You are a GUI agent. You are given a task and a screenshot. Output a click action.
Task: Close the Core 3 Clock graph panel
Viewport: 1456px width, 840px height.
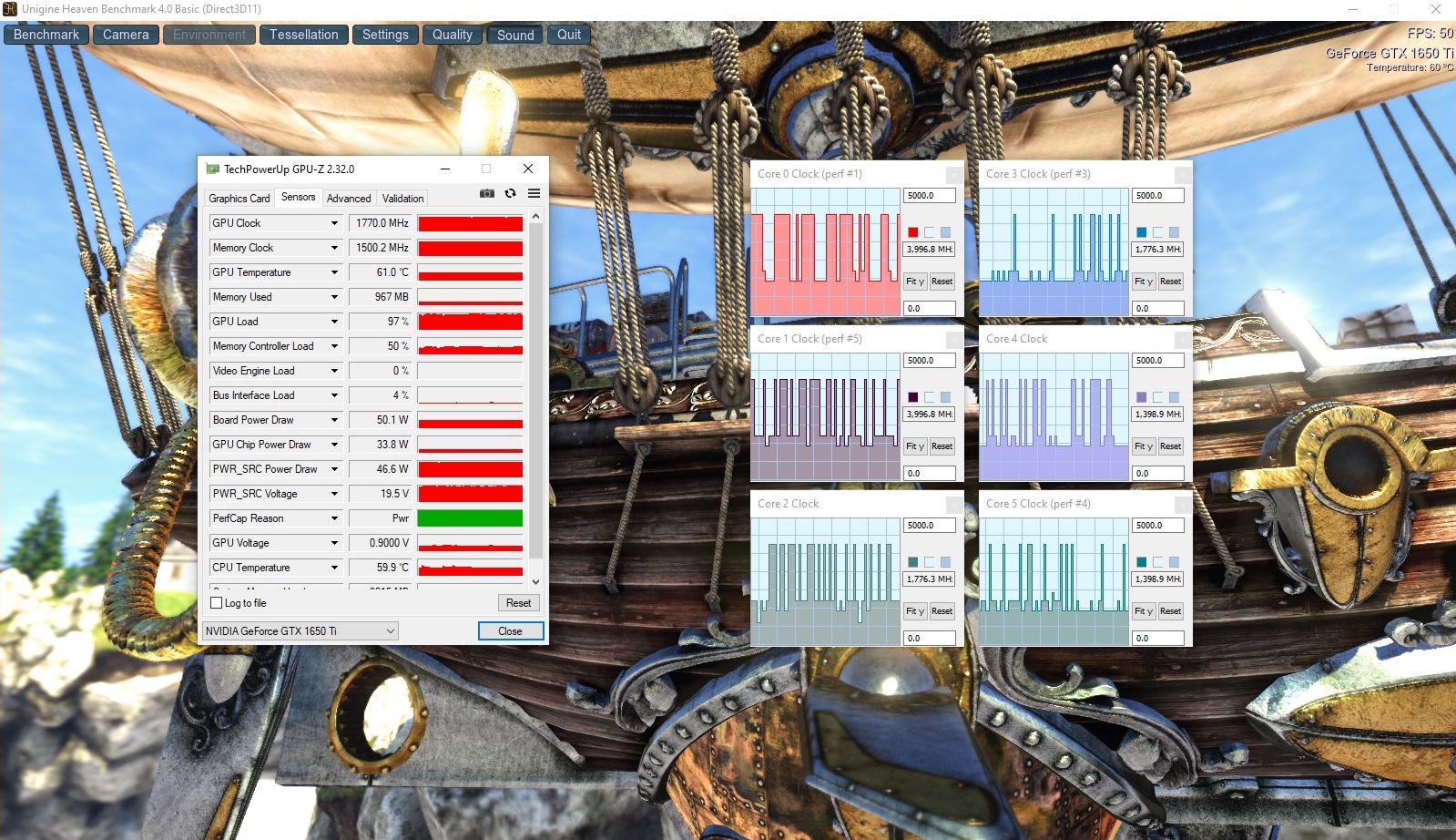pos(1182,174)
